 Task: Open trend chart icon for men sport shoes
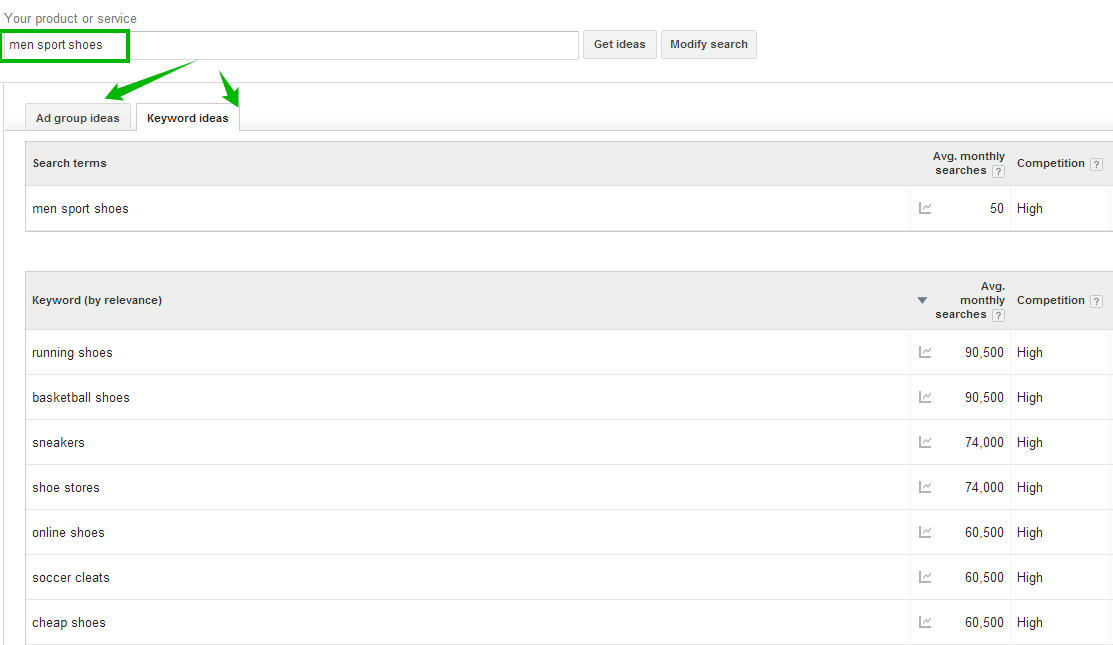(925, 209)
